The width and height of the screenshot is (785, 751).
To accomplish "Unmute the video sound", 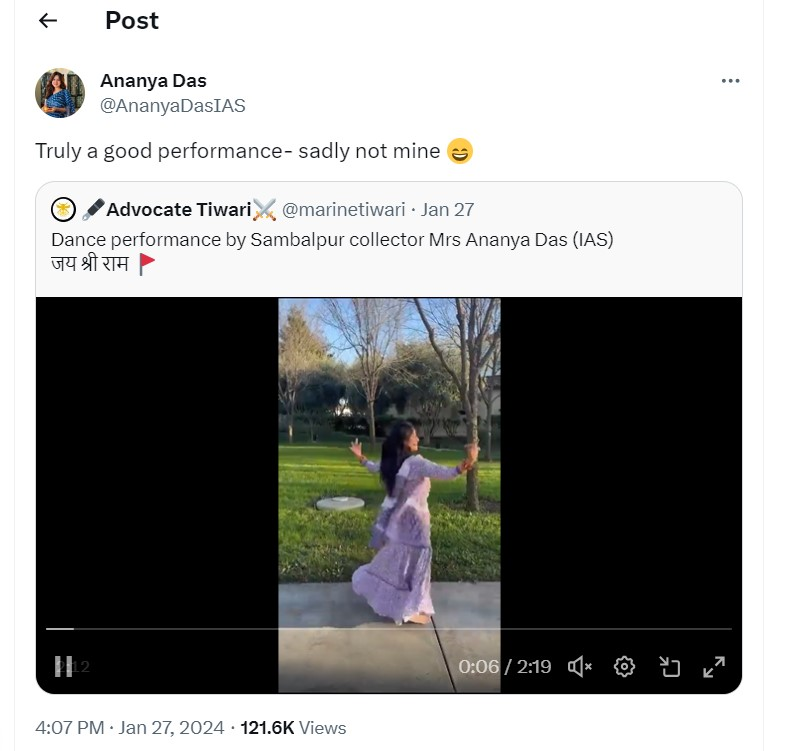I will point(580,666).
